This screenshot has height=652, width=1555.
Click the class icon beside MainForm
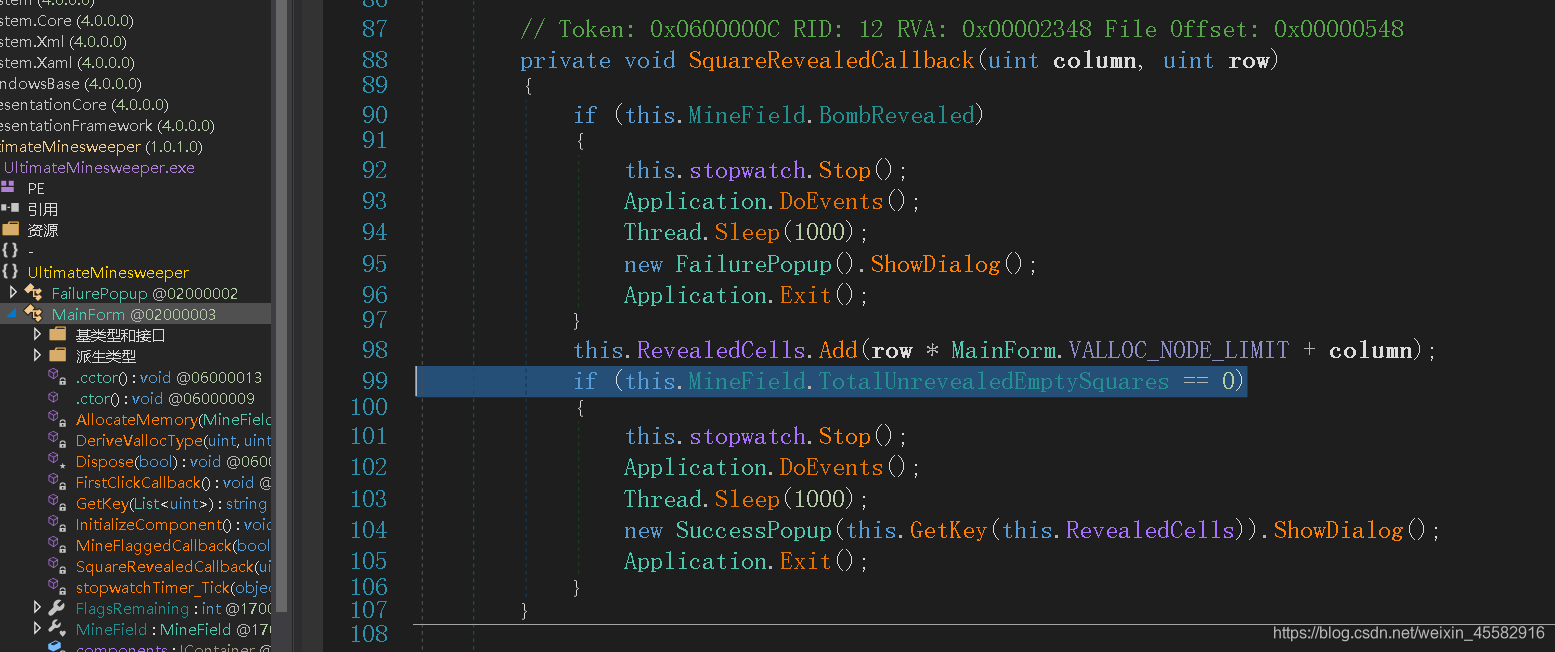(x=34, y=314)
